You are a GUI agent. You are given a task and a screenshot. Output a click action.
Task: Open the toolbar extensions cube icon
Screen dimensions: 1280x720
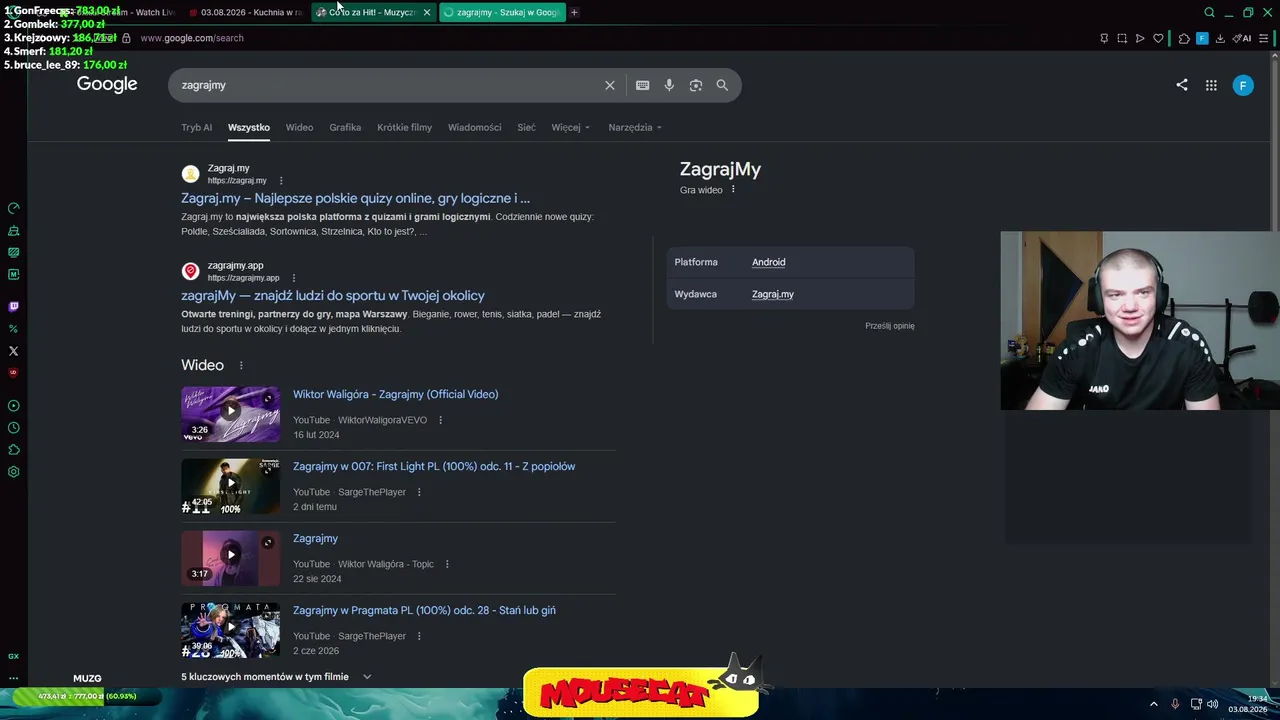click(1184, 38)
